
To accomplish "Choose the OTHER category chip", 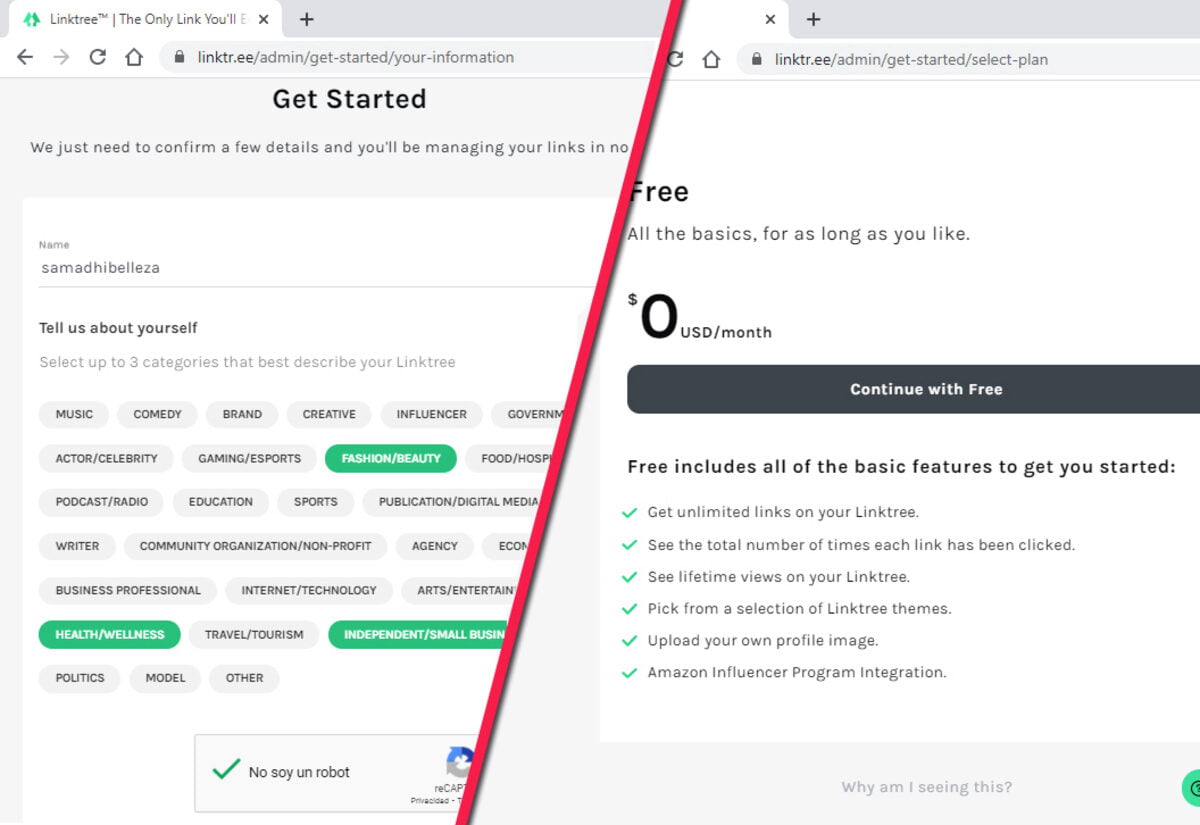I will pyautogui.click(x=244, y=678).
